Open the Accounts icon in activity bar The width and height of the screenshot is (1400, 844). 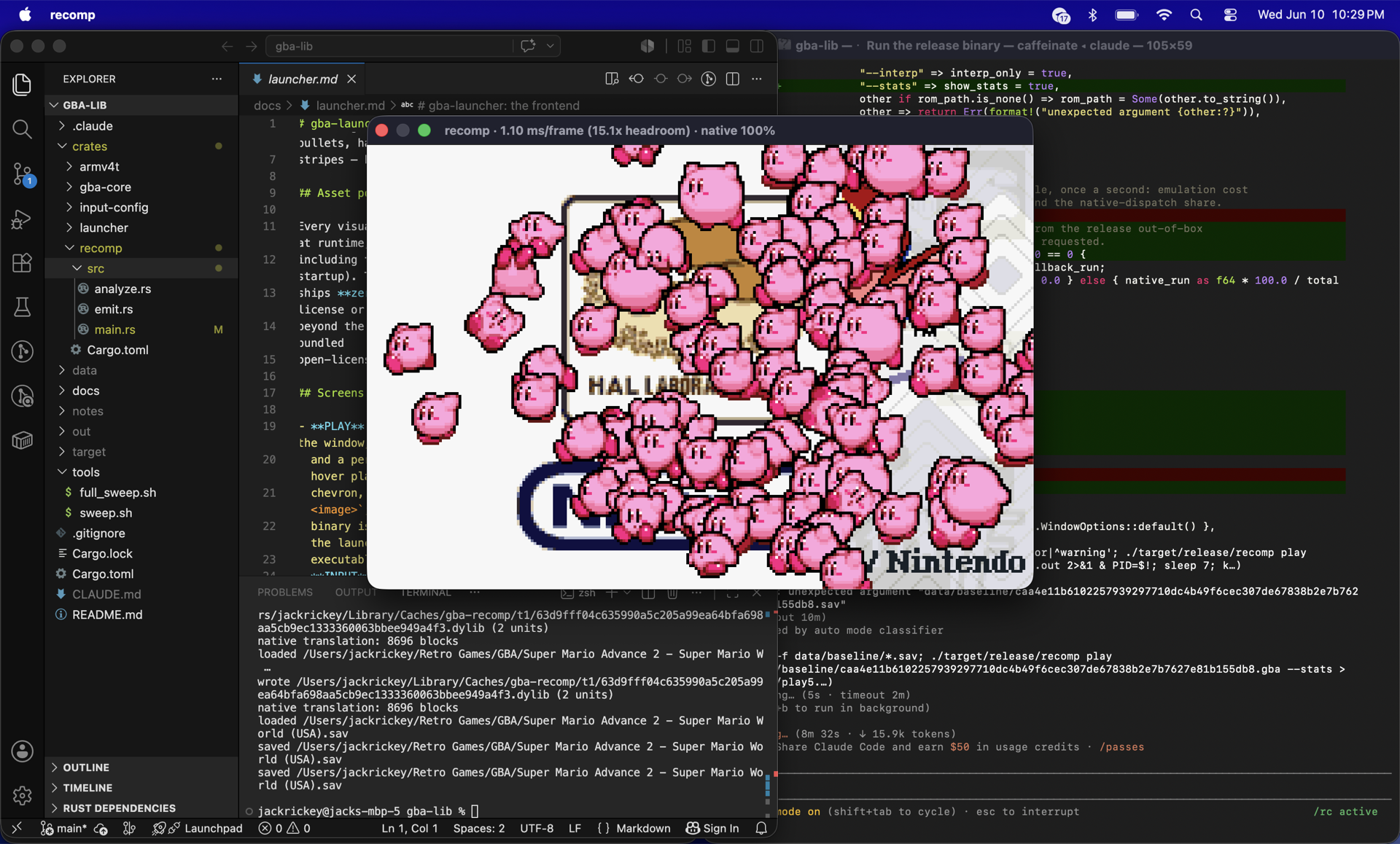click(x=22, y=751)
